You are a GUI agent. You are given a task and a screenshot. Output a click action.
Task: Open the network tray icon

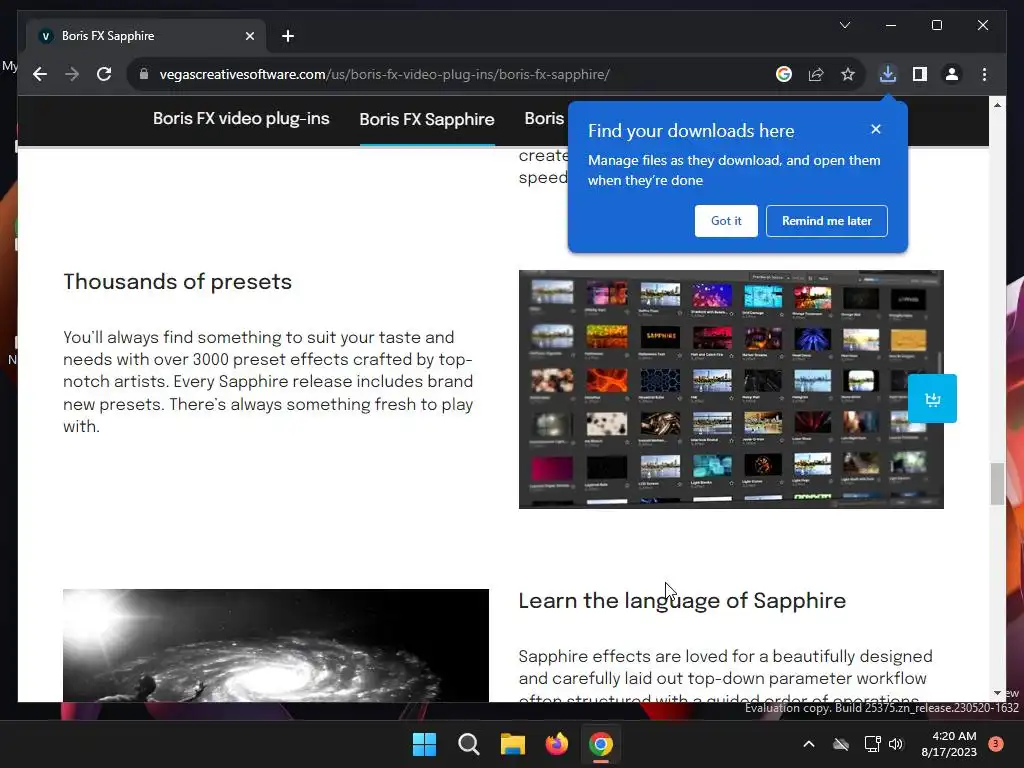point(872,744)
